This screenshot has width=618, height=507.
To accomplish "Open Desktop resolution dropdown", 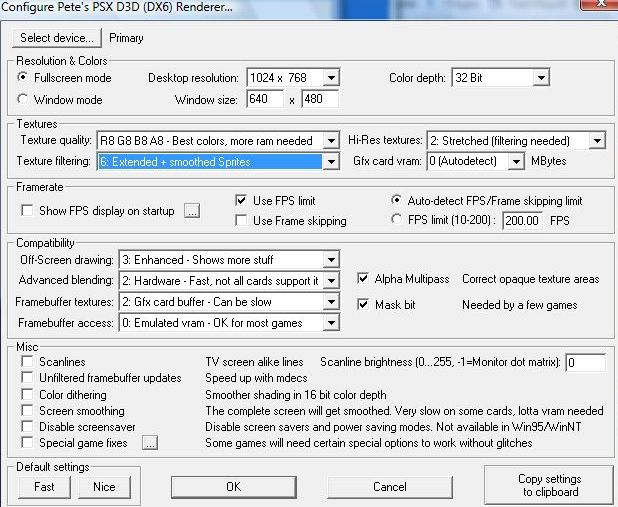I will [293, 78].
